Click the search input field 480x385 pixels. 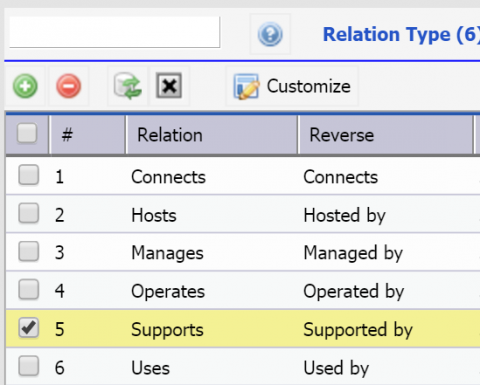pos(115,32)
